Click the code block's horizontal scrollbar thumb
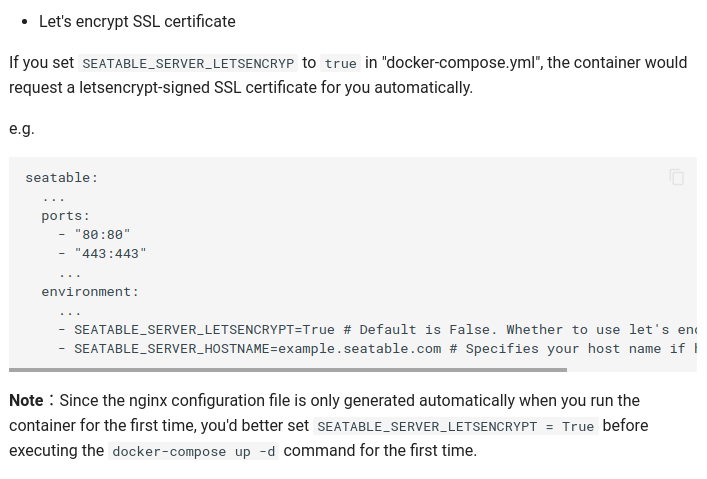 [288, 370]
